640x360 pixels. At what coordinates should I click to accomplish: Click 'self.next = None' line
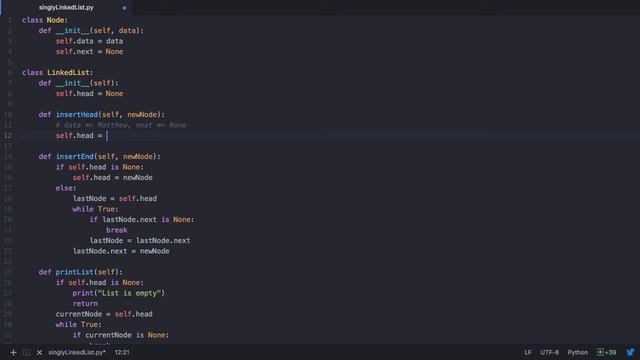[x=89, y=52]
